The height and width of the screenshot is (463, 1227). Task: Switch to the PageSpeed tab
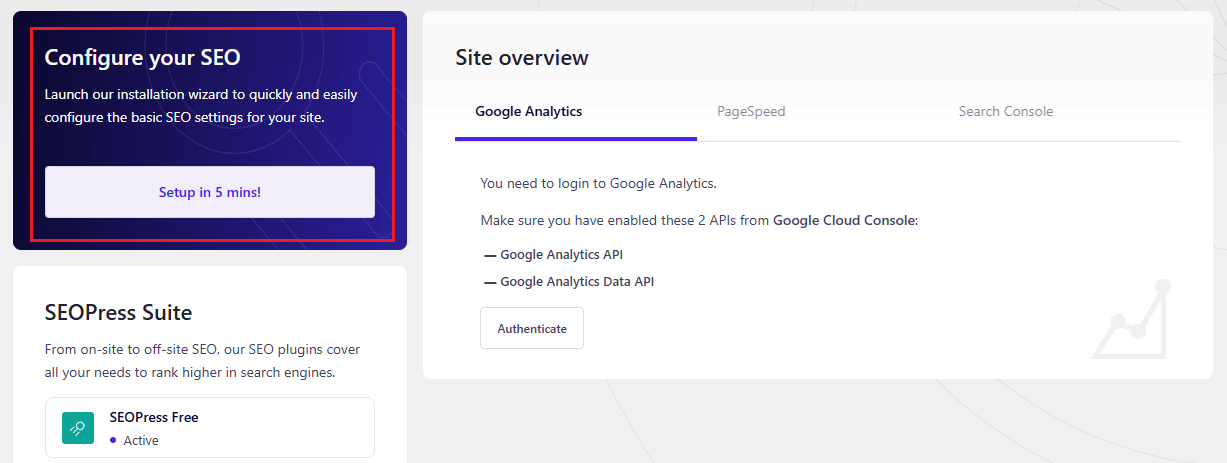(x=751, y=112)
